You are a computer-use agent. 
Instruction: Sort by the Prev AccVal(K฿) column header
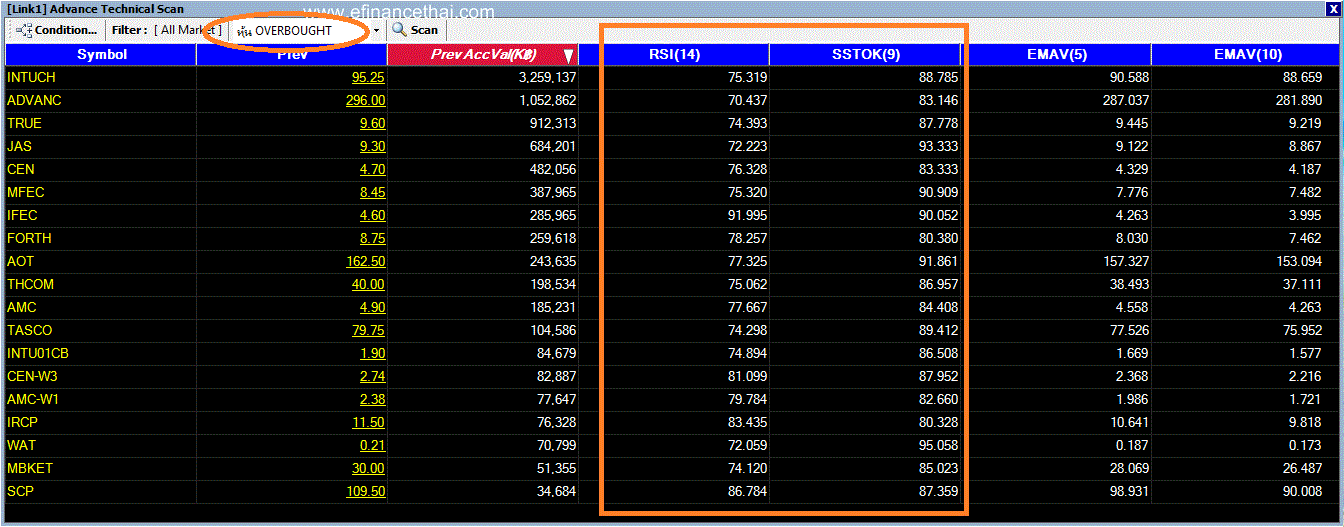coord(482,54)
